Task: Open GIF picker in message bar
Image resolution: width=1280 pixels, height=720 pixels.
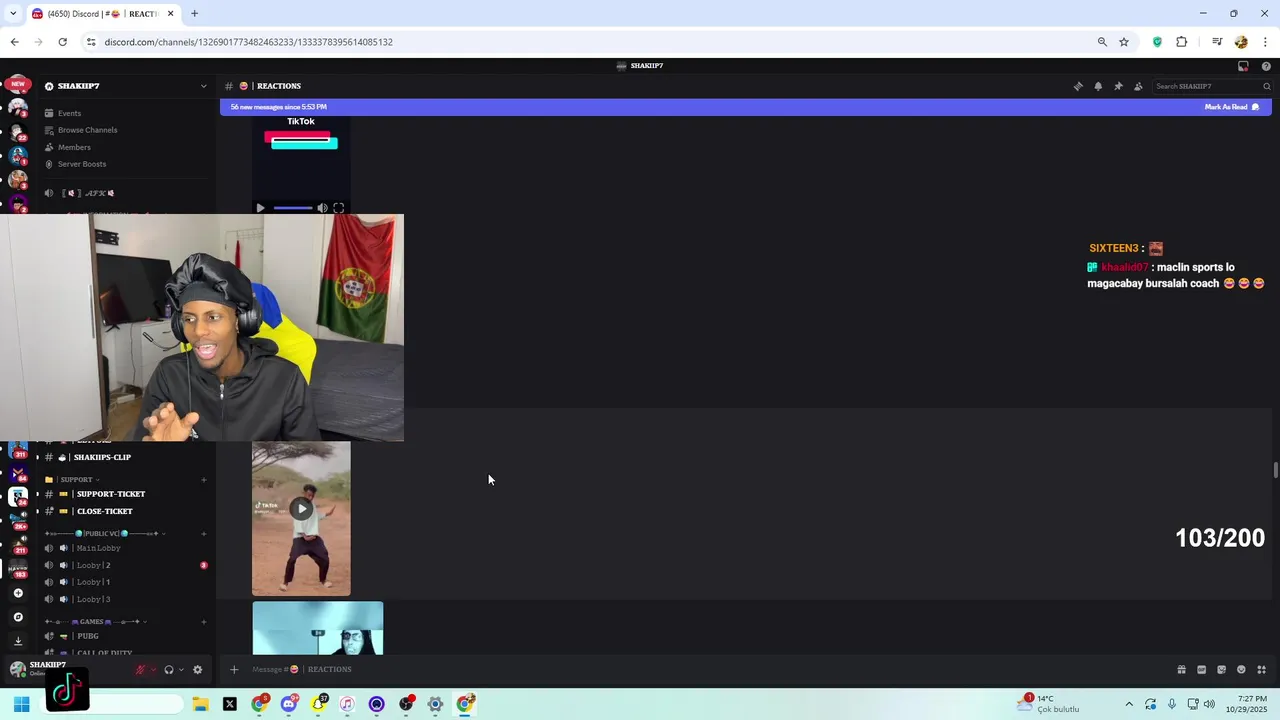Action: coord(1201,669)
